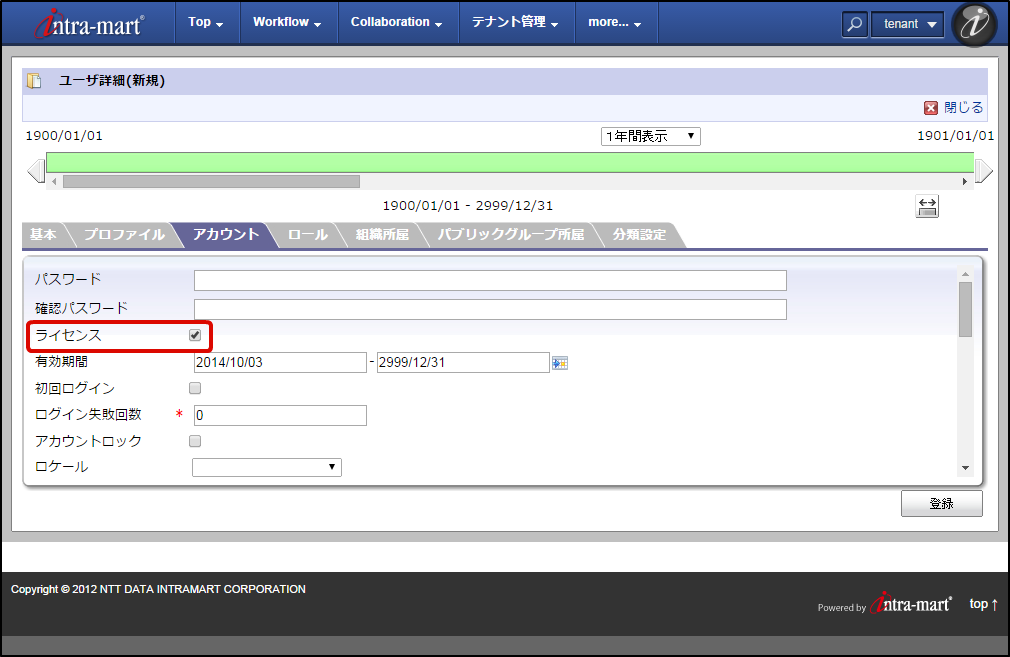Expand the tenant user menu

coord(908,24)
